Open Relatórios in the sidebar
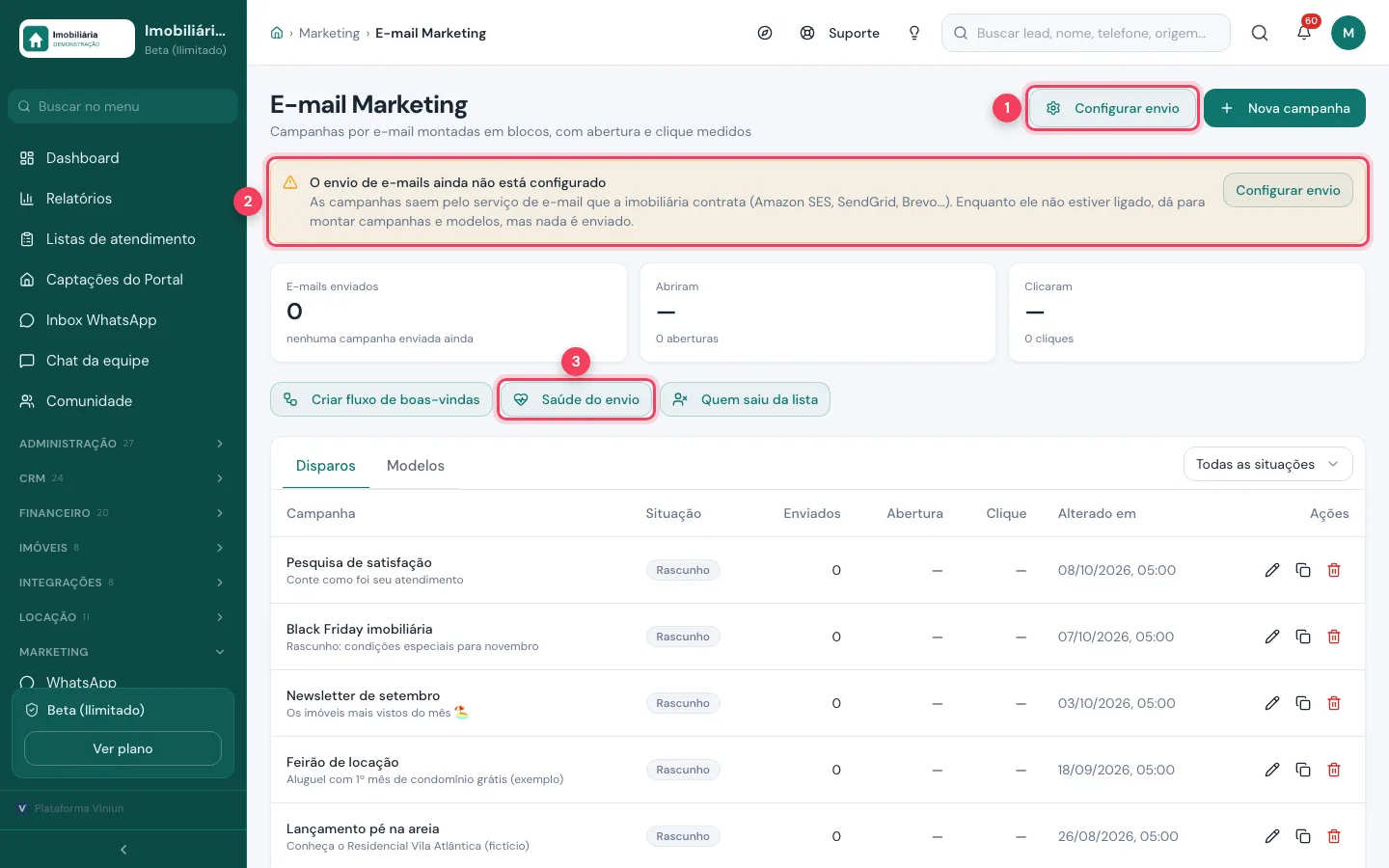 [123, 199]
